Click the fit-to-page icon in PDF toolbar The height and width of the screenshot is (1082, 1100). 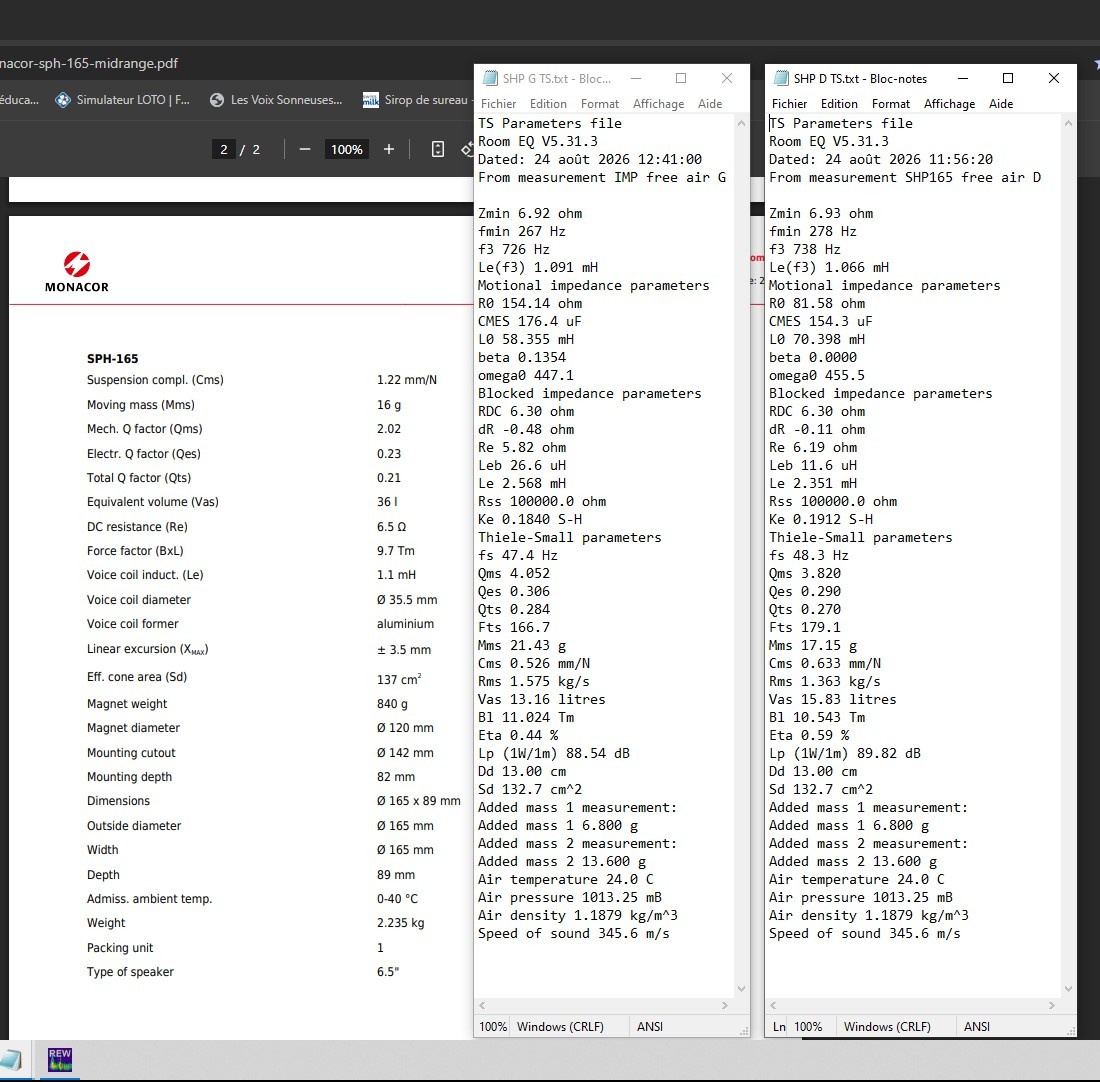click(438, 149)
